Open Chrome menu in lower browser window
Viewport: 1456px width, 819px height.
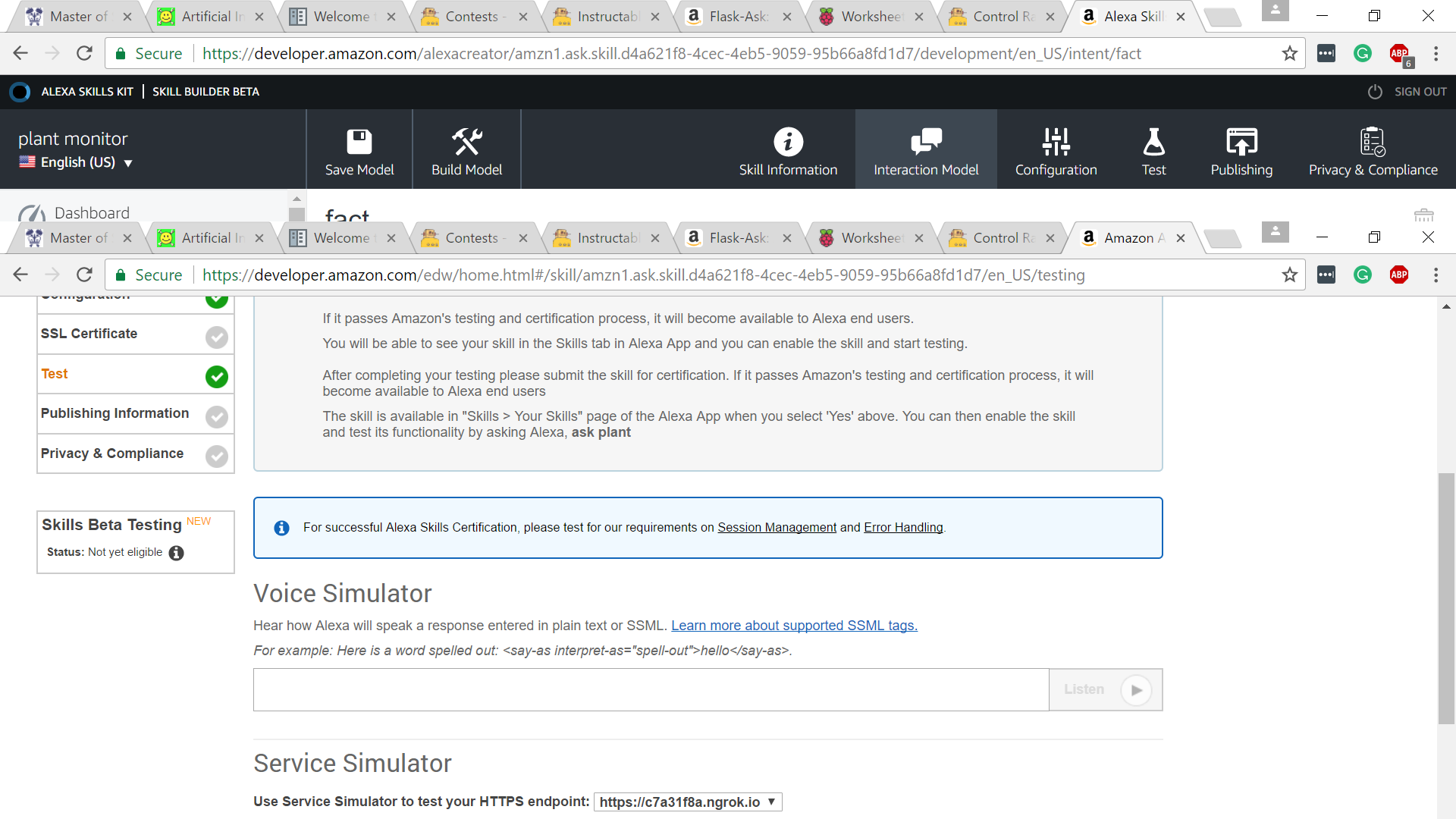[1436, 275]
